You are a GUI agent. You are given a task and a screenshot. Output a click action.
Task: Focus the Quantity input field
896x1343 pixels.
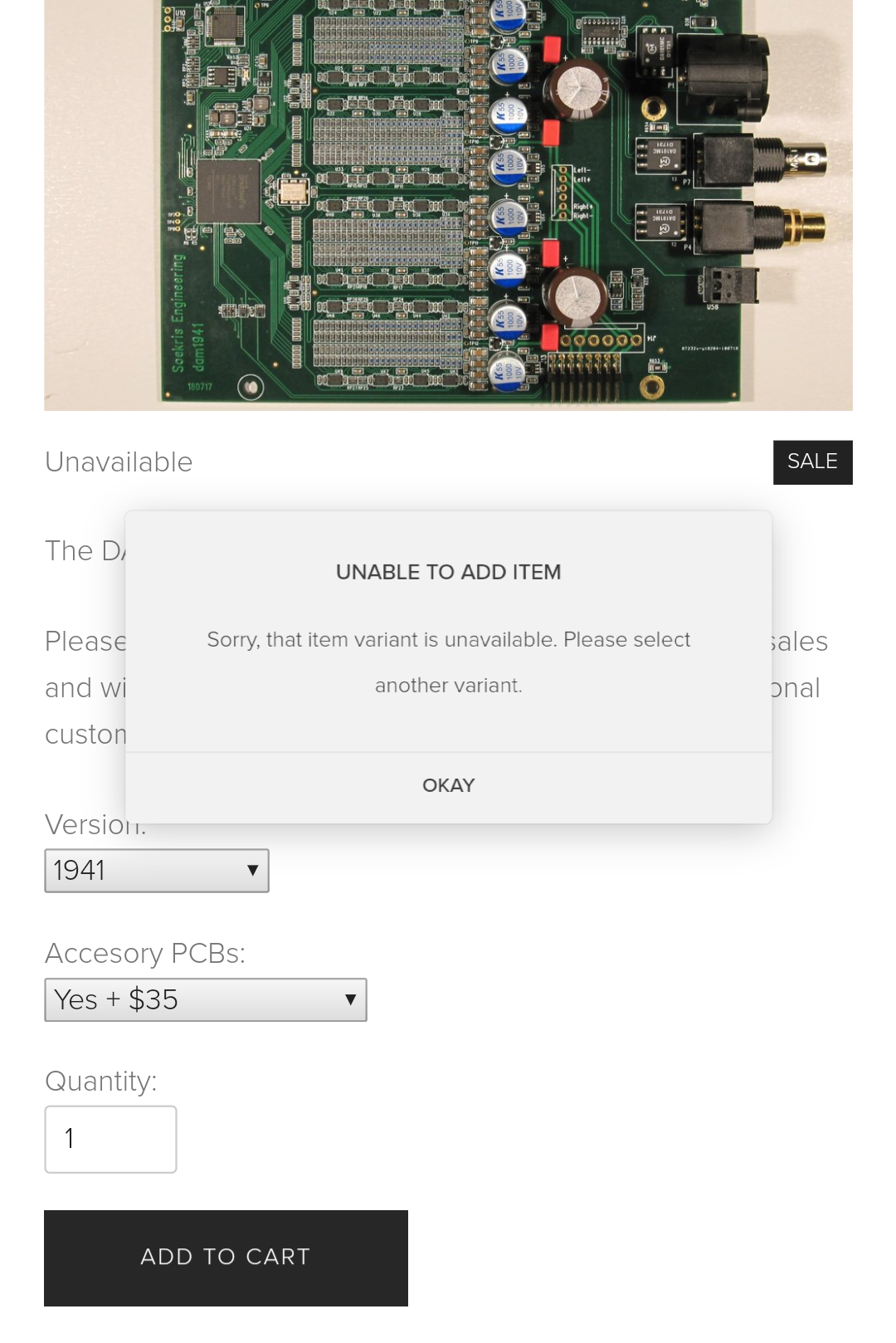tap(110, 1139)
